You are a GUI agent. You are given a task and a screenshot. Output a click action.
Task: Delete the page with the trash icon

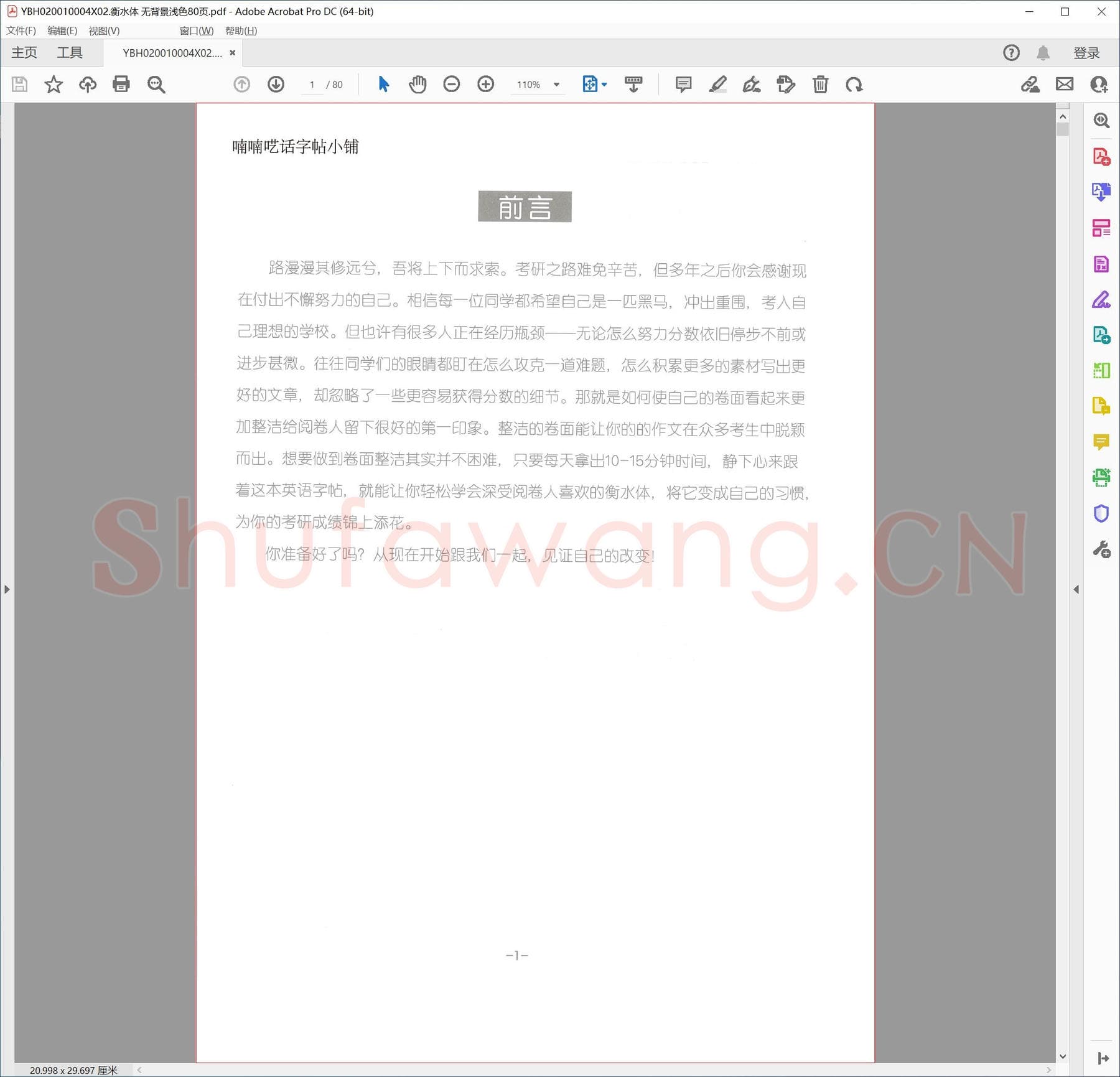pyautogui.click(x=821, y=84)
